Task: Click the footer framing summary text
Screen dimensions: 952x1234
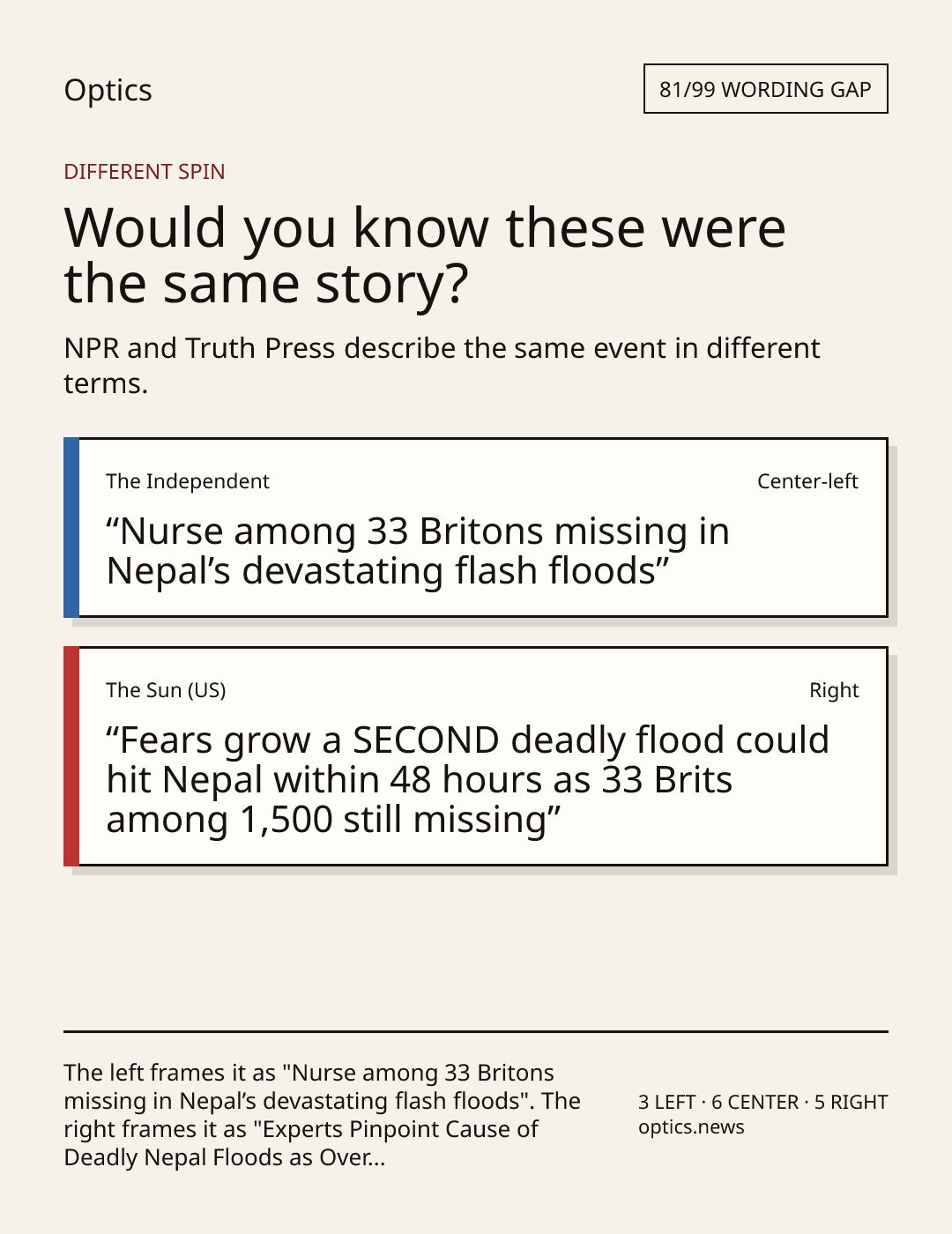Action: click(323, 1114)
